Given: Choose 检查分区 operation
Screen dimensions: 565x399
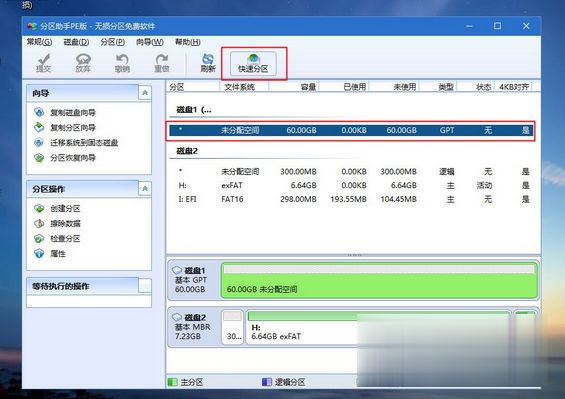Looking at the screenshot, I should click(x=65, y=239).
